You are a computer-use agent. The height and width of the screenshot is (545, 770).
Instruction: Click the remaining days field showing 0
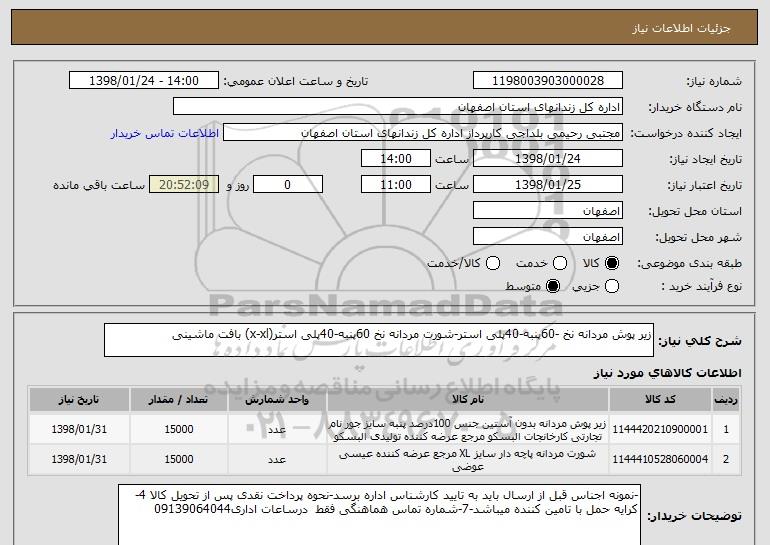click(x=288, y=185)
